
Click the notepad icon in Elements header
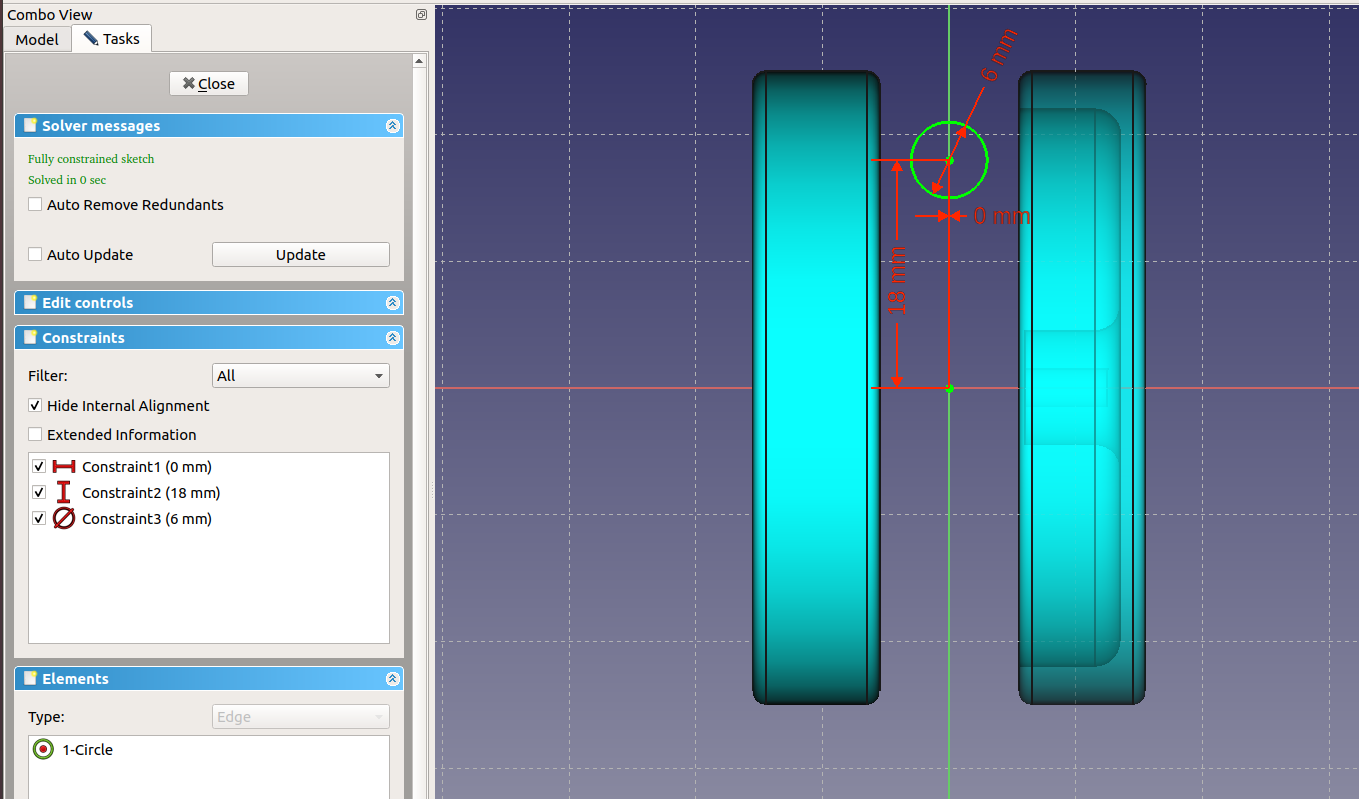[x=31, y=679]
